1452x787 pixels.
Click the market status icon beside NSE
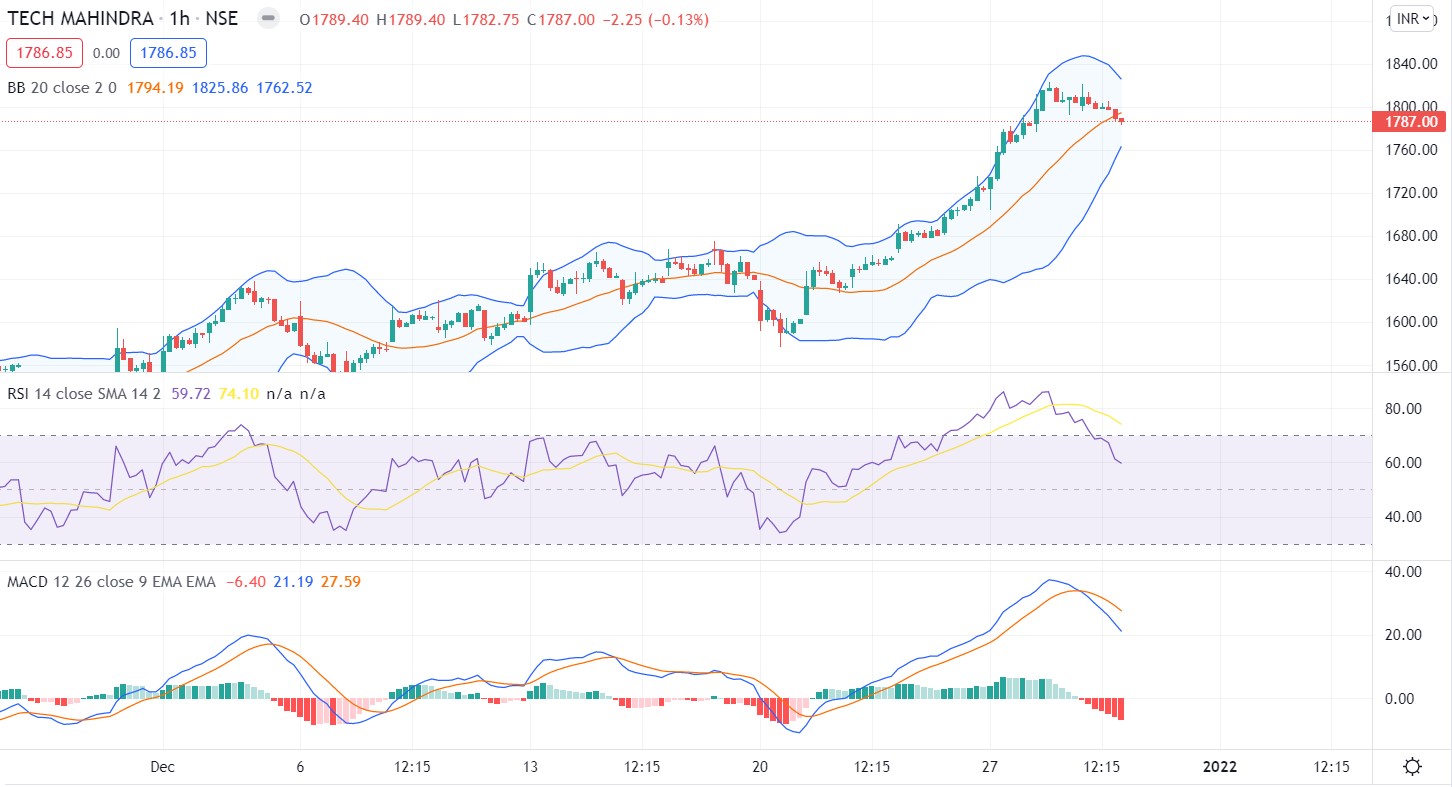(x=266, y=19)
